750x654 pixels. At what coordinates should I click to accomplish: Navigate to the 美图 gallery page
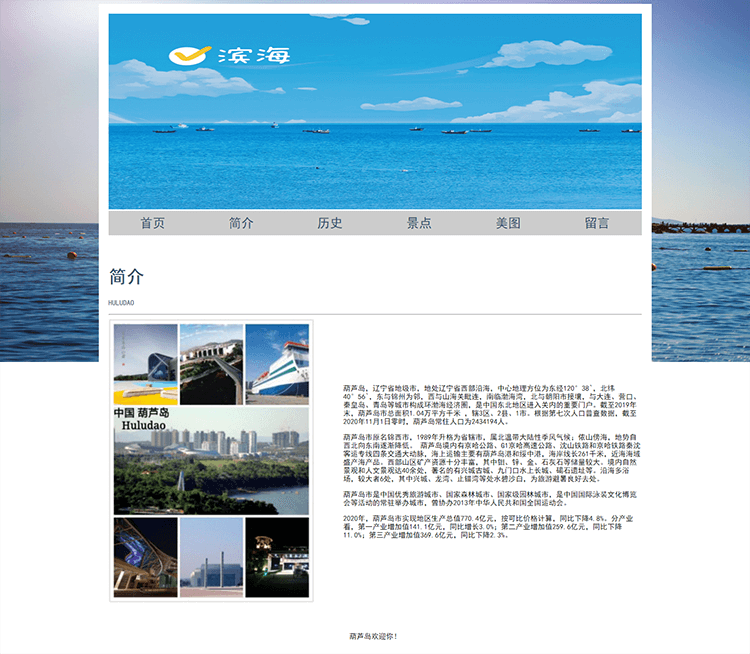point(508,223)
